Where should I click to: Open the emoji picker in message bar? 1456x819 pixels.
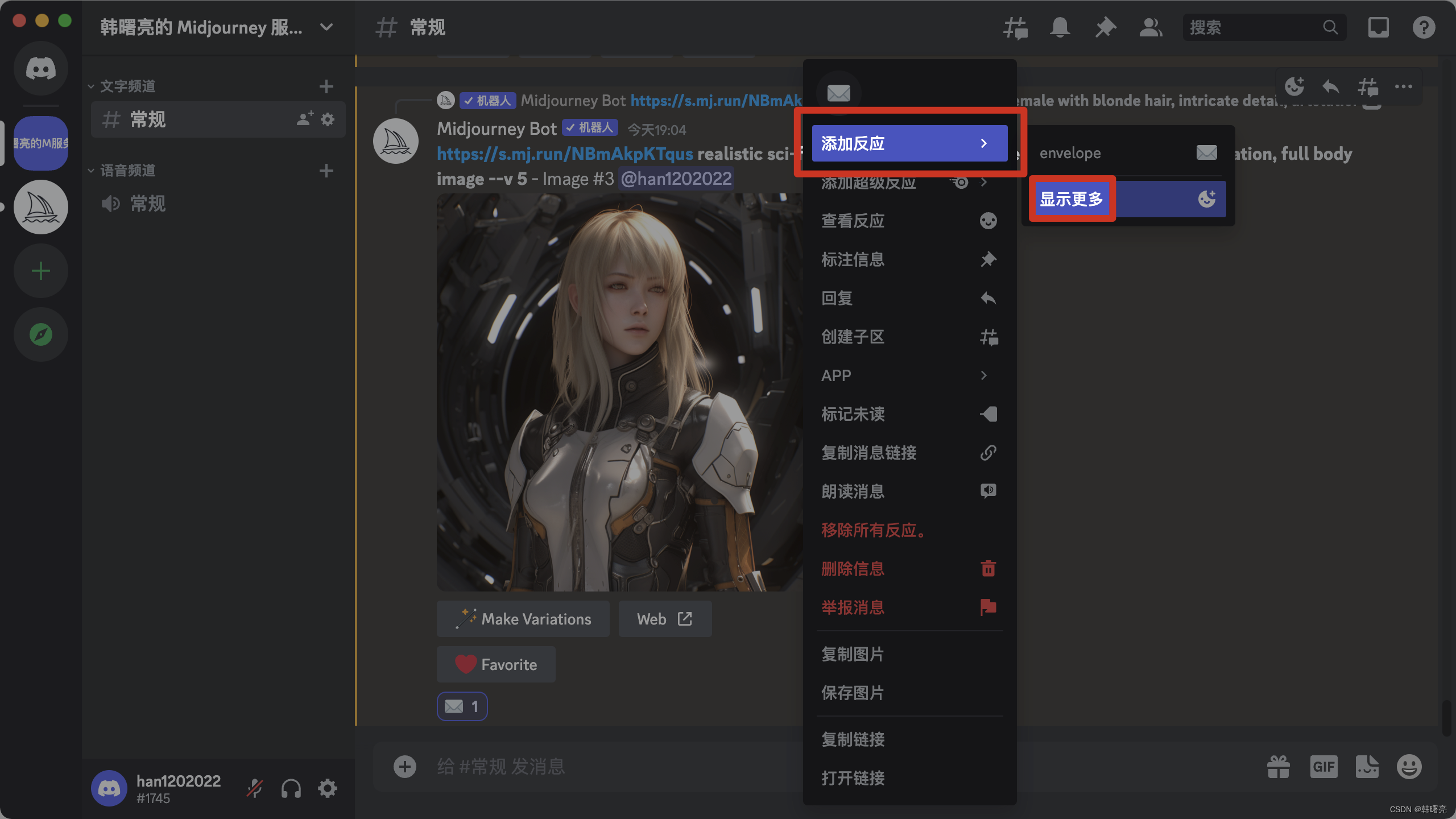[1409, 767]
